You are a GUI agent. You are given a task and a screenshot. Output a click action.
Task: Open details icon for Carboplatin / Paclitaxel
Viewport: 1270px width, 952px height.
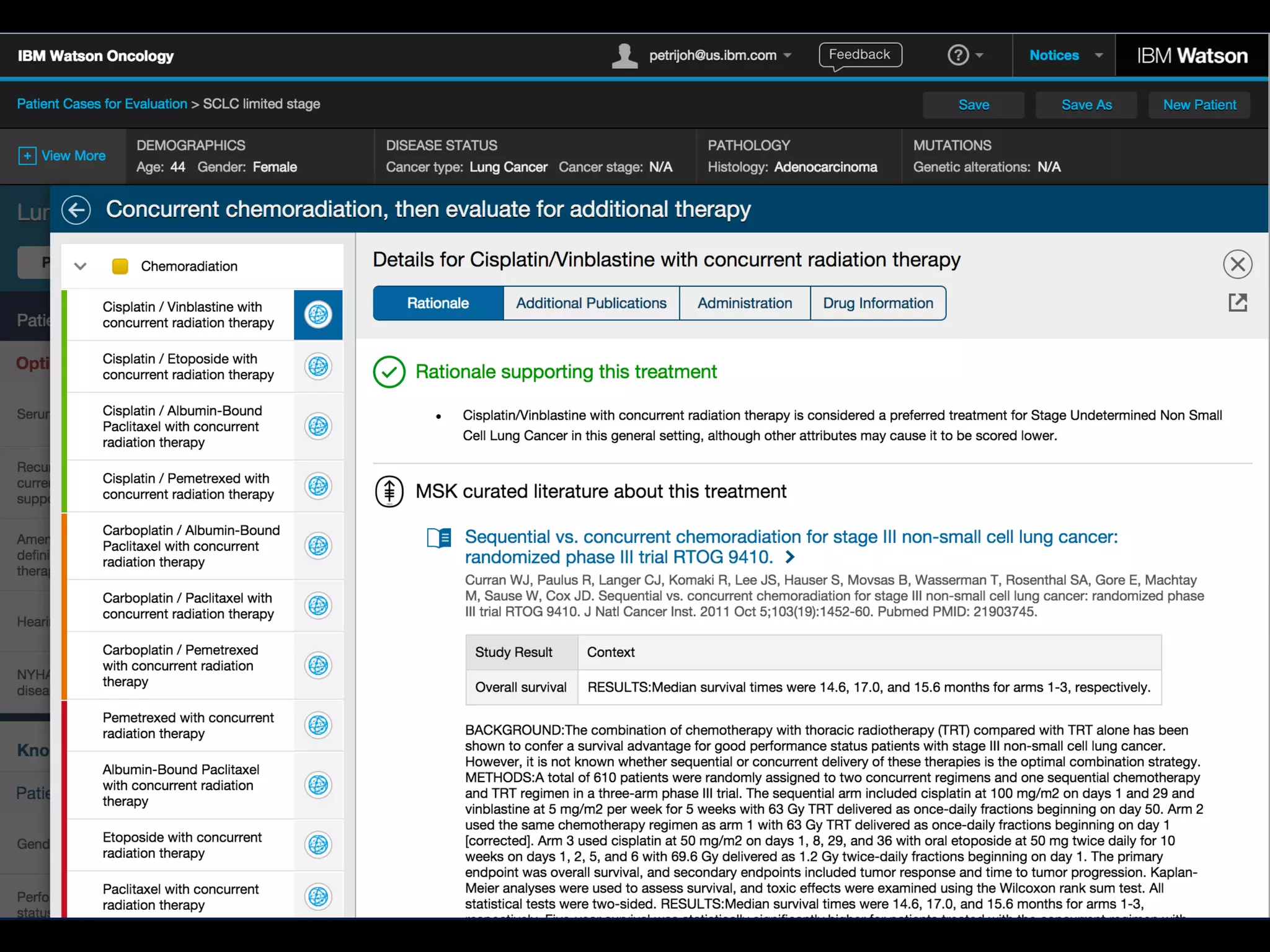(318, 606)
